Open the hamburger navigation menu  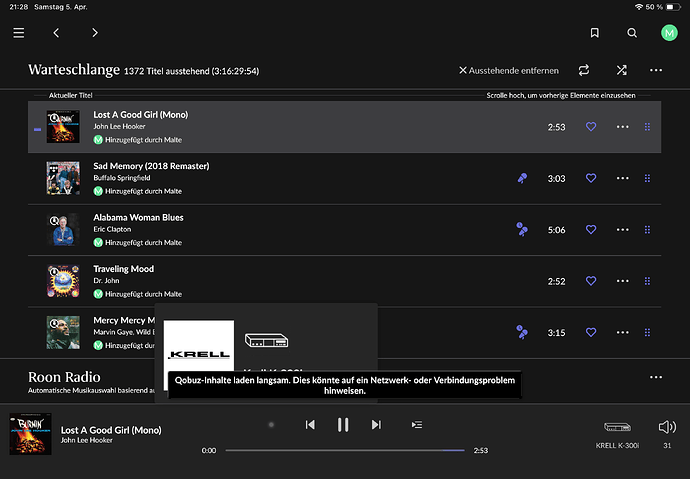[x=18, y=33]
